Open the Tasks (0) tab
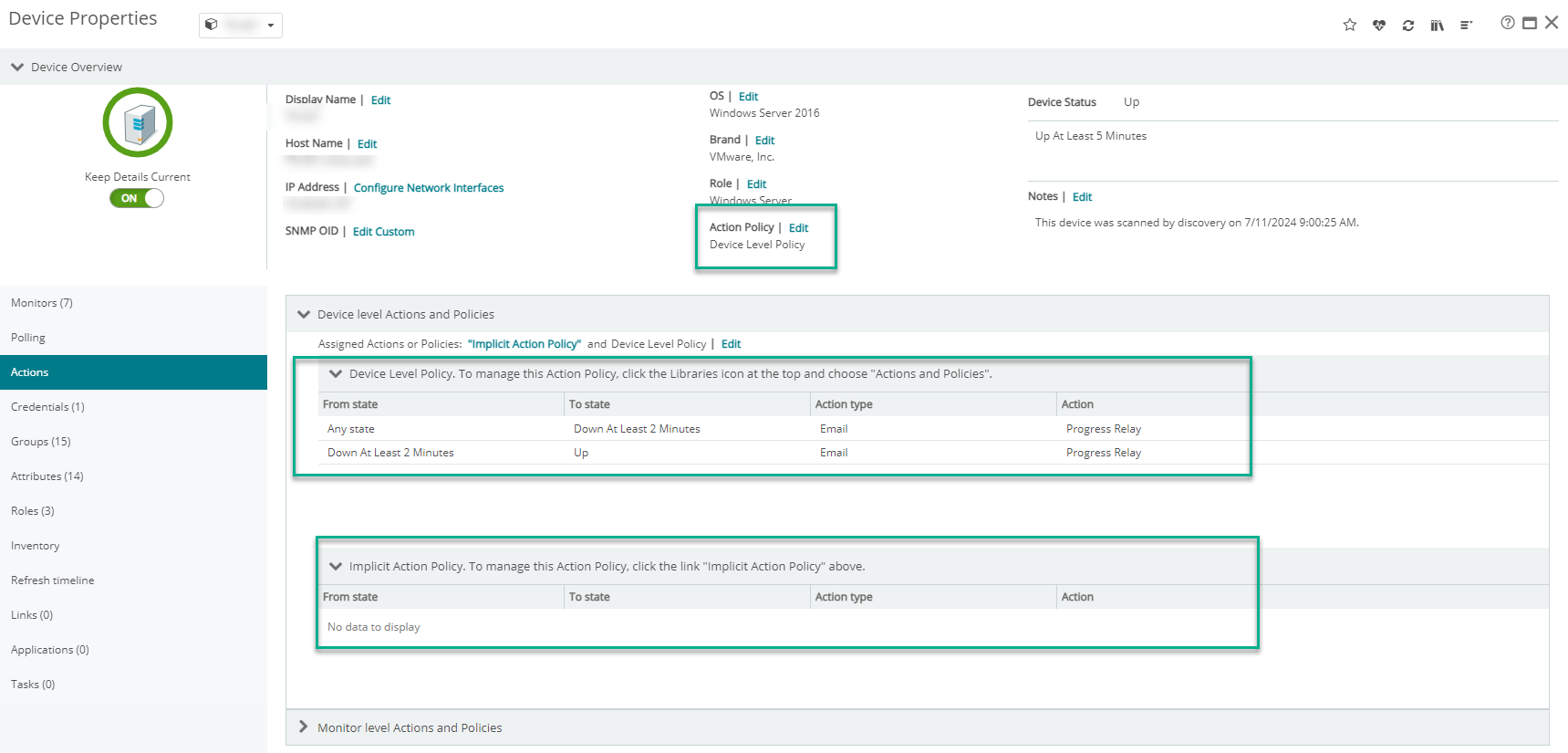This screenshot has width=1568, height=753. pyautogui.click(x=133, y=685)
